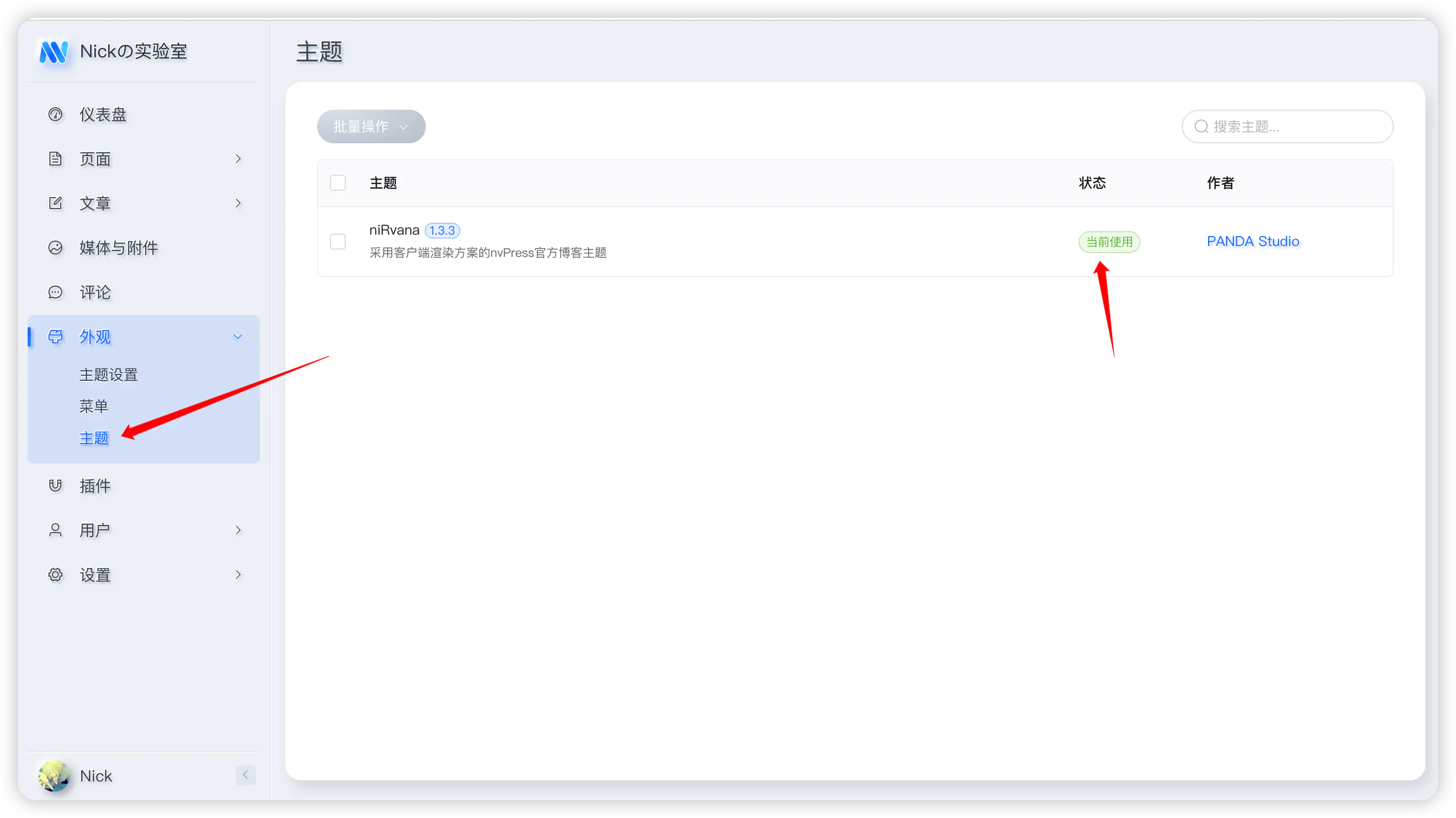Image resolution: width=1456 pixels, height=818 pixels.
Task: Open the 批量操作 dropdown
Action: pyautogui.click(x=371, y=126)
